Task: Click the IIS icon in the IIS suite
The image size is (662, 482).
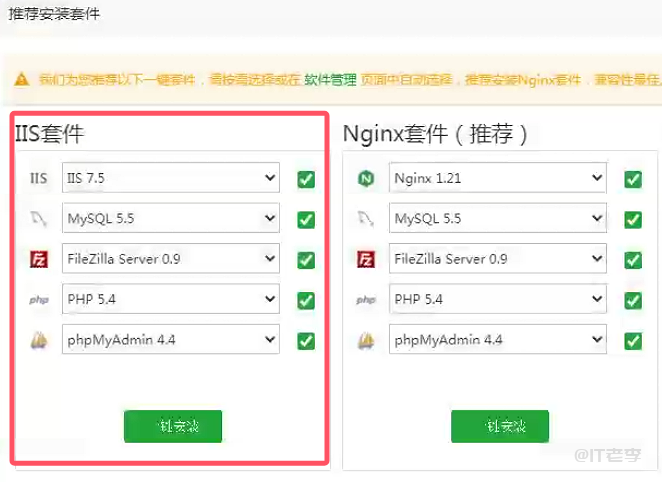Action: (x=39, y=179)
